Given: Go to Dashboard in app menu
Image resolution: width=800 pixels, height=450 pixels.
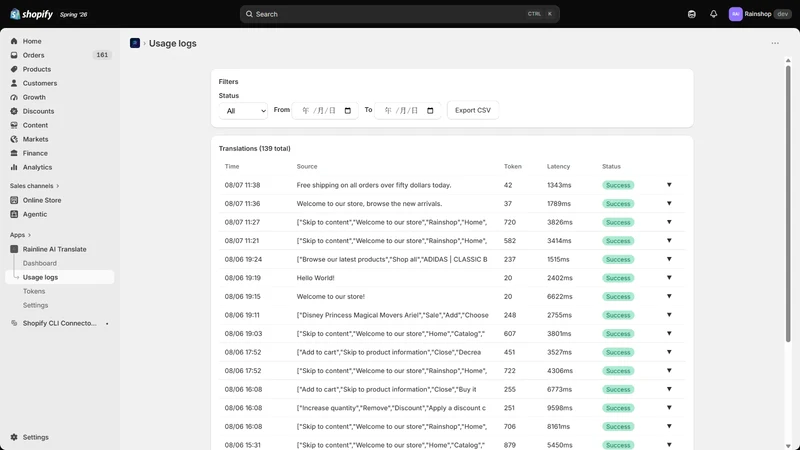Looking at the screenshot, I should pos(40,263).
